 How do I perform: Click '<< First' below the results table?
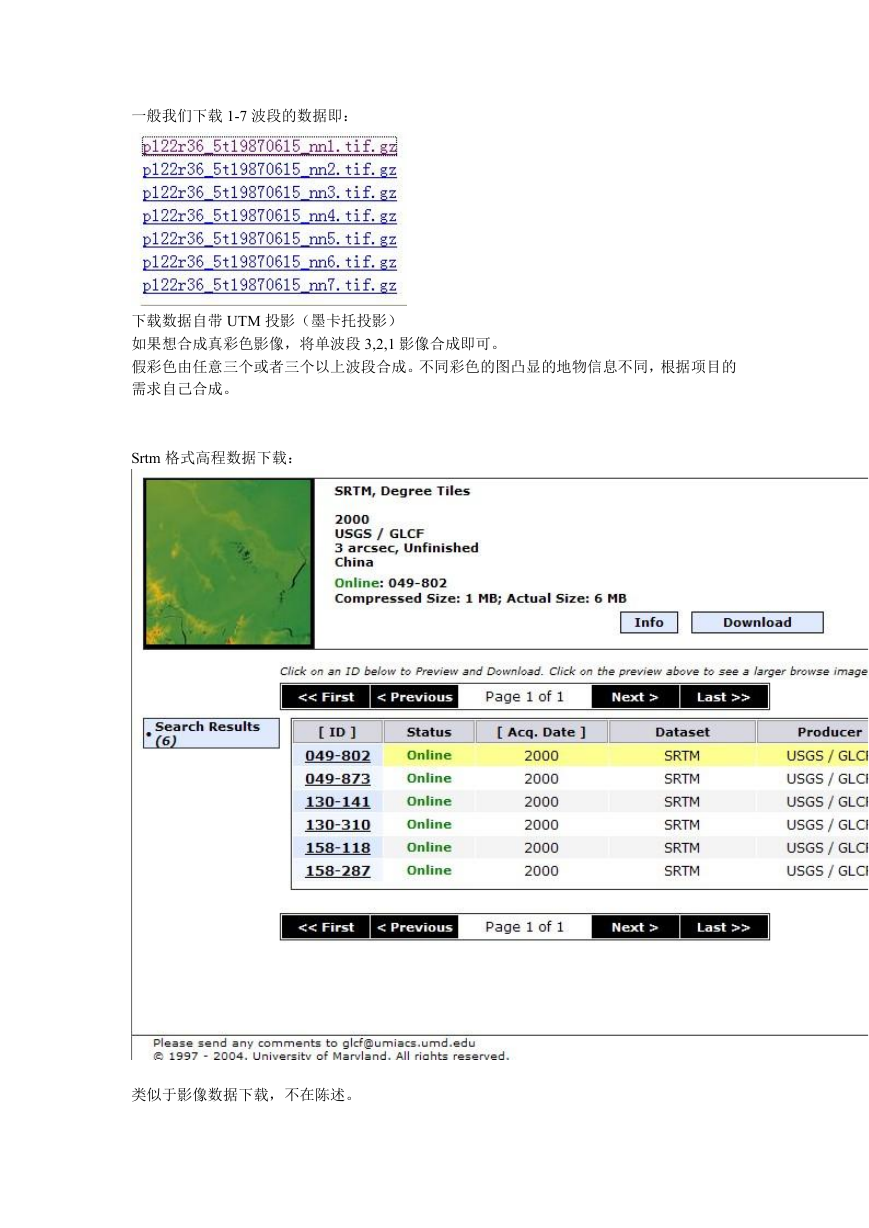325,927
